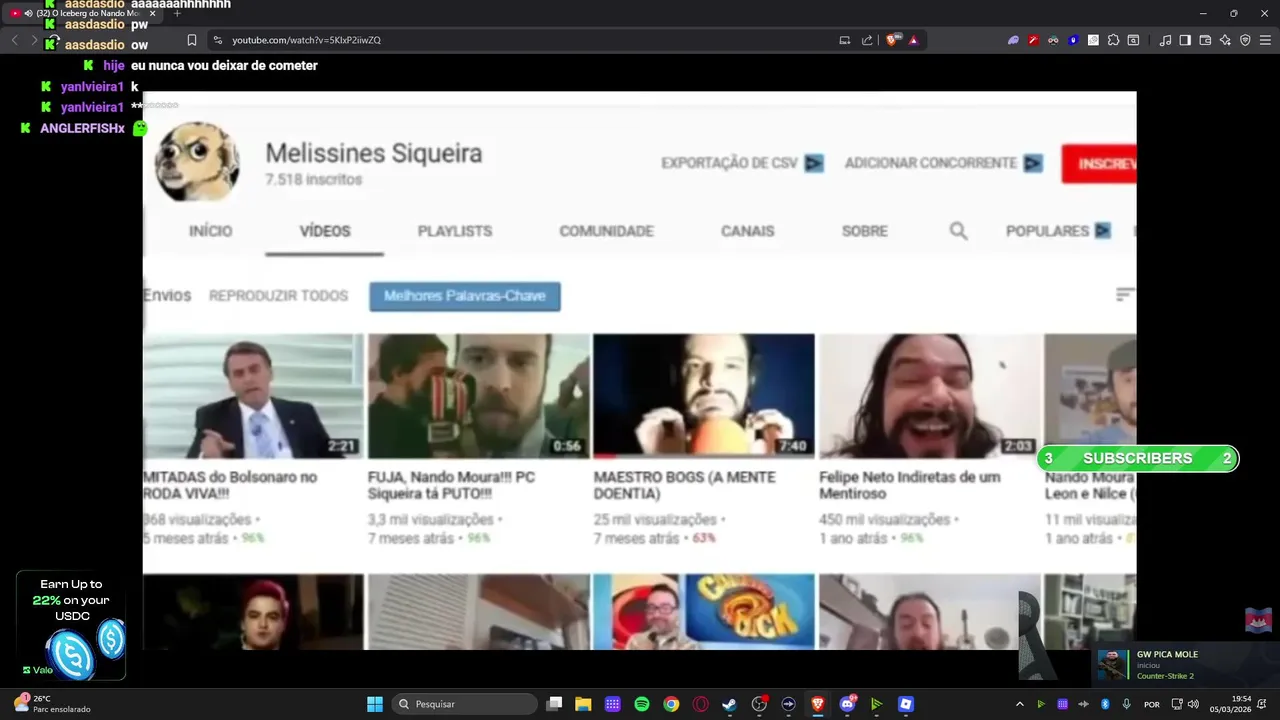
Task: Open the sort filter icon beside Envios row
Action: [1125, 295]
